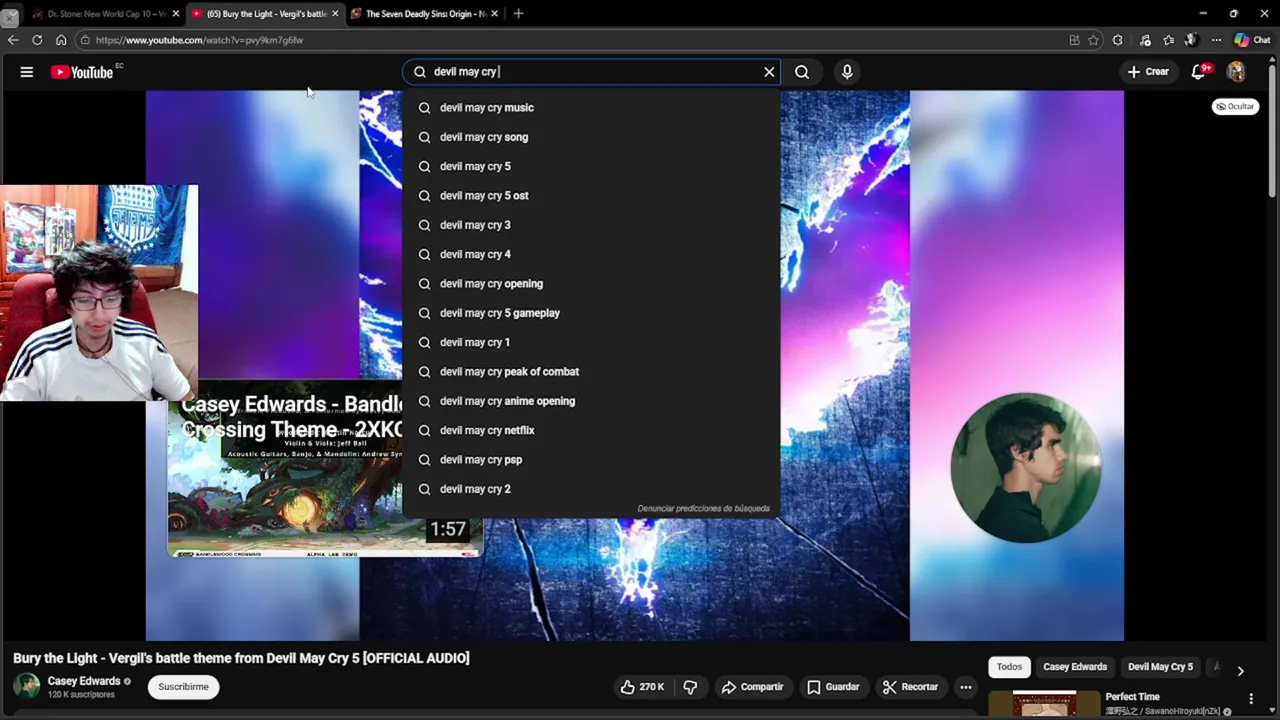Choose suggestion 'devil may cry opening'

point(591,284)
